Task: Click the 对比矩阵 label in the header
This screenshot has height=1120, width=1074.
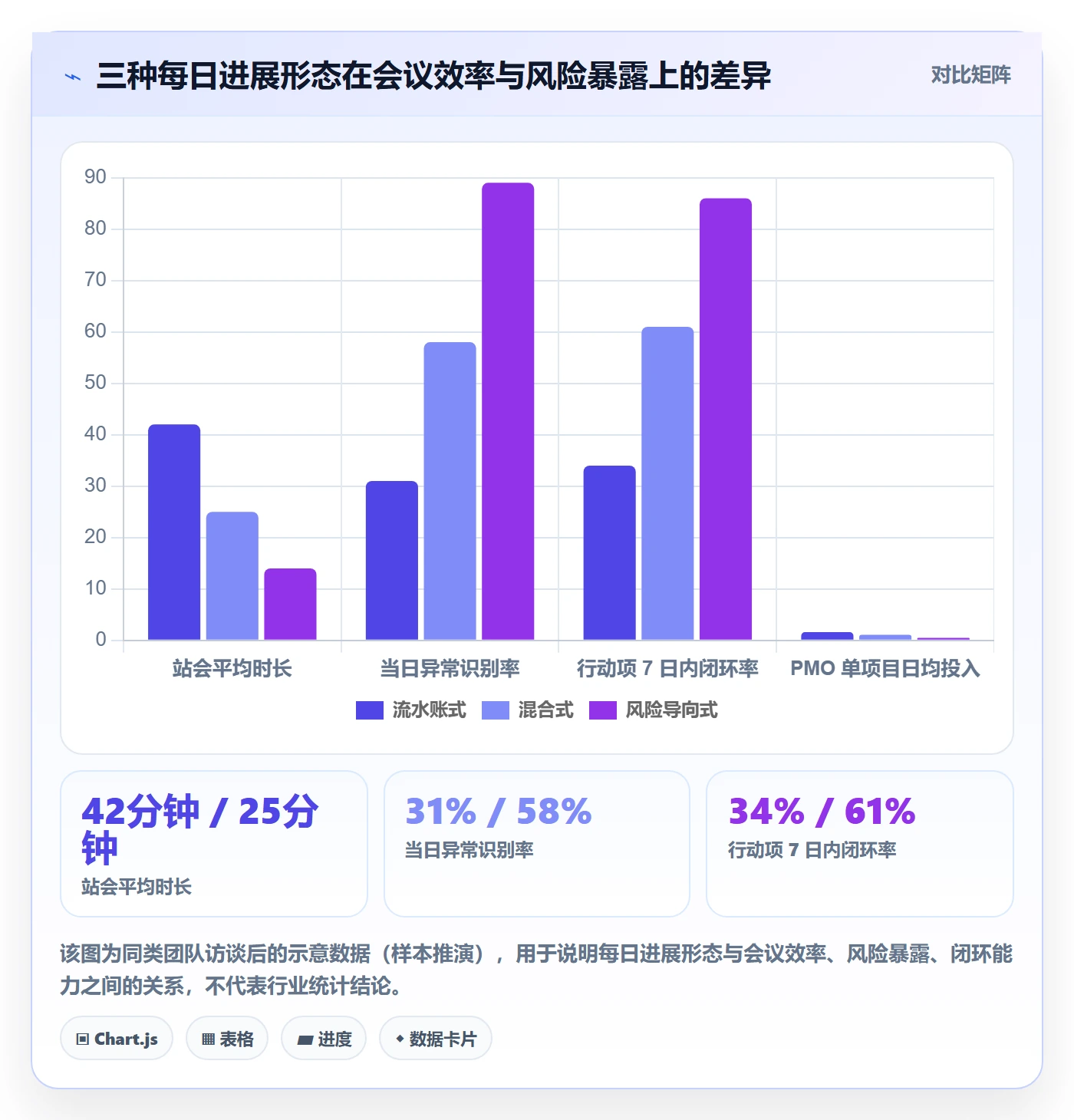Action: coord(970,75)
